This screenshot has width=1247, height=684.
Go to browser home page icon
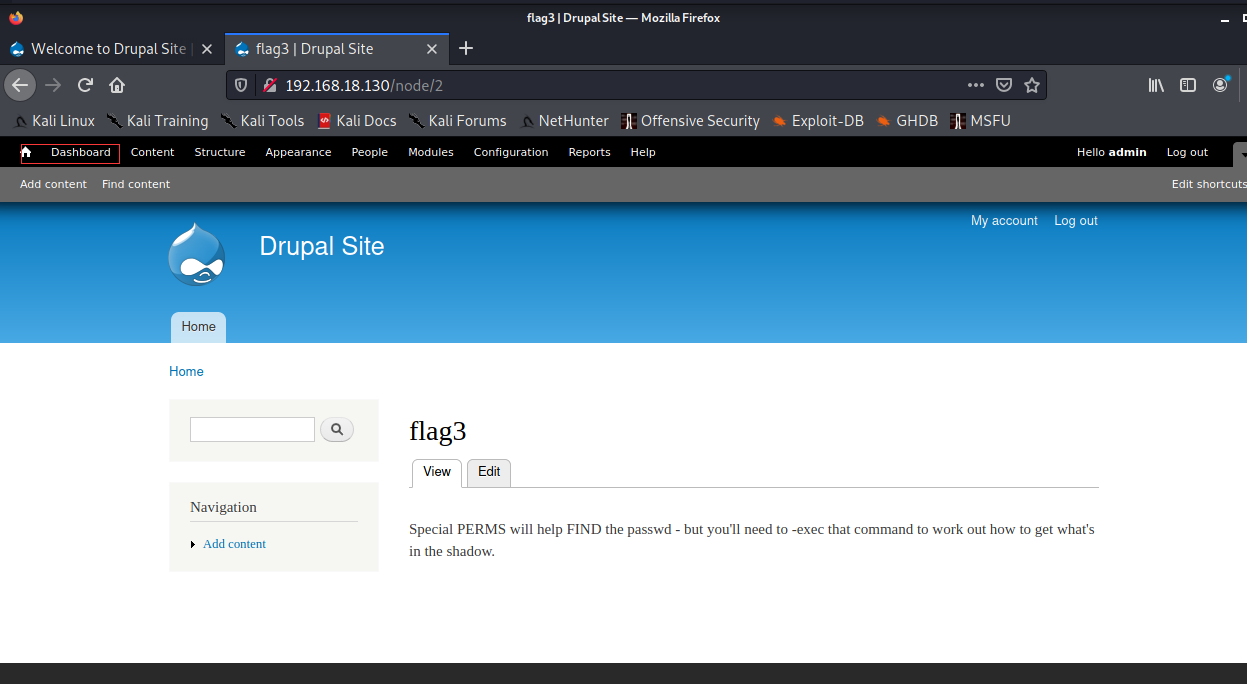point(117,85)
